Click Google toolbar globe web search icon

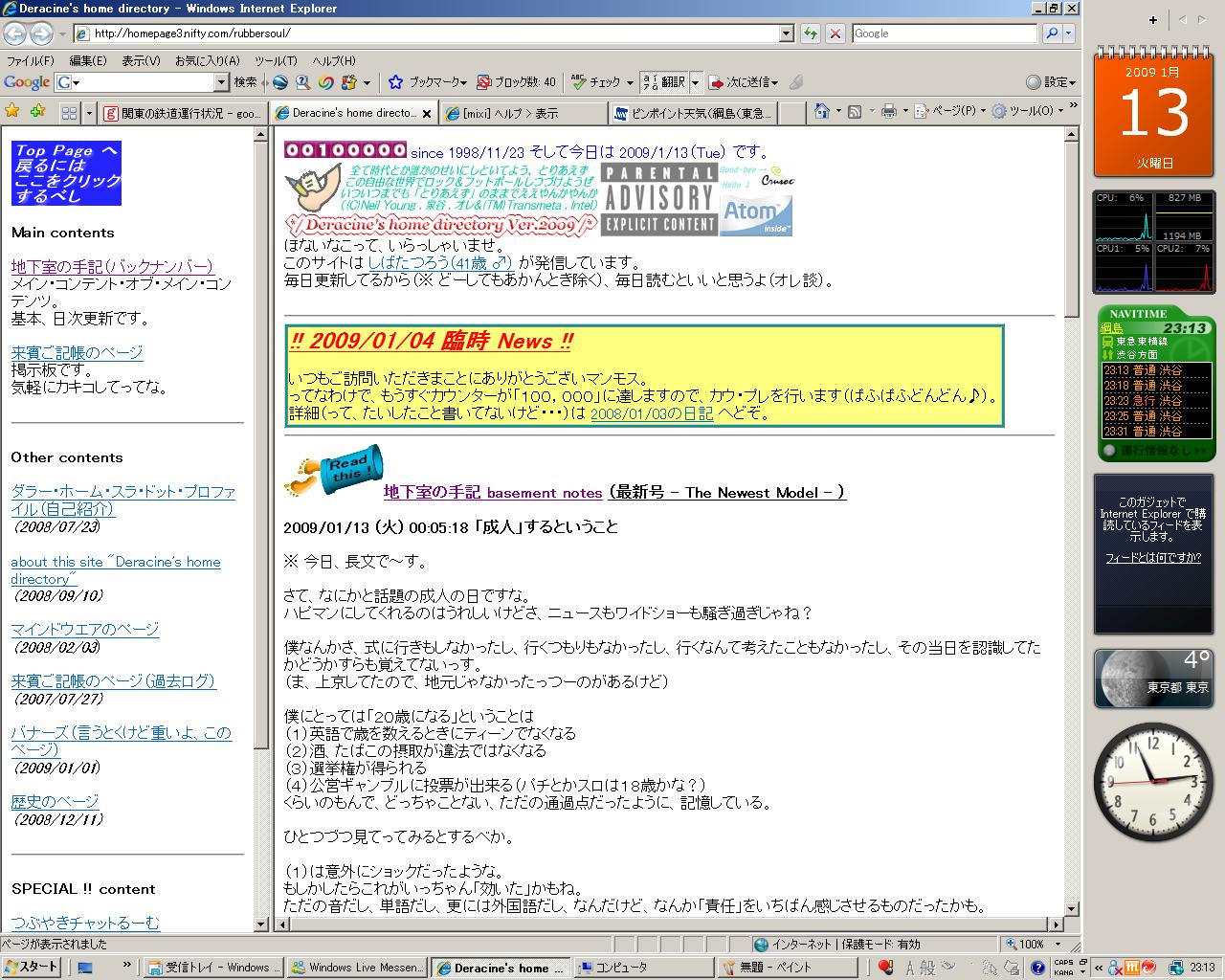[281, 82]
